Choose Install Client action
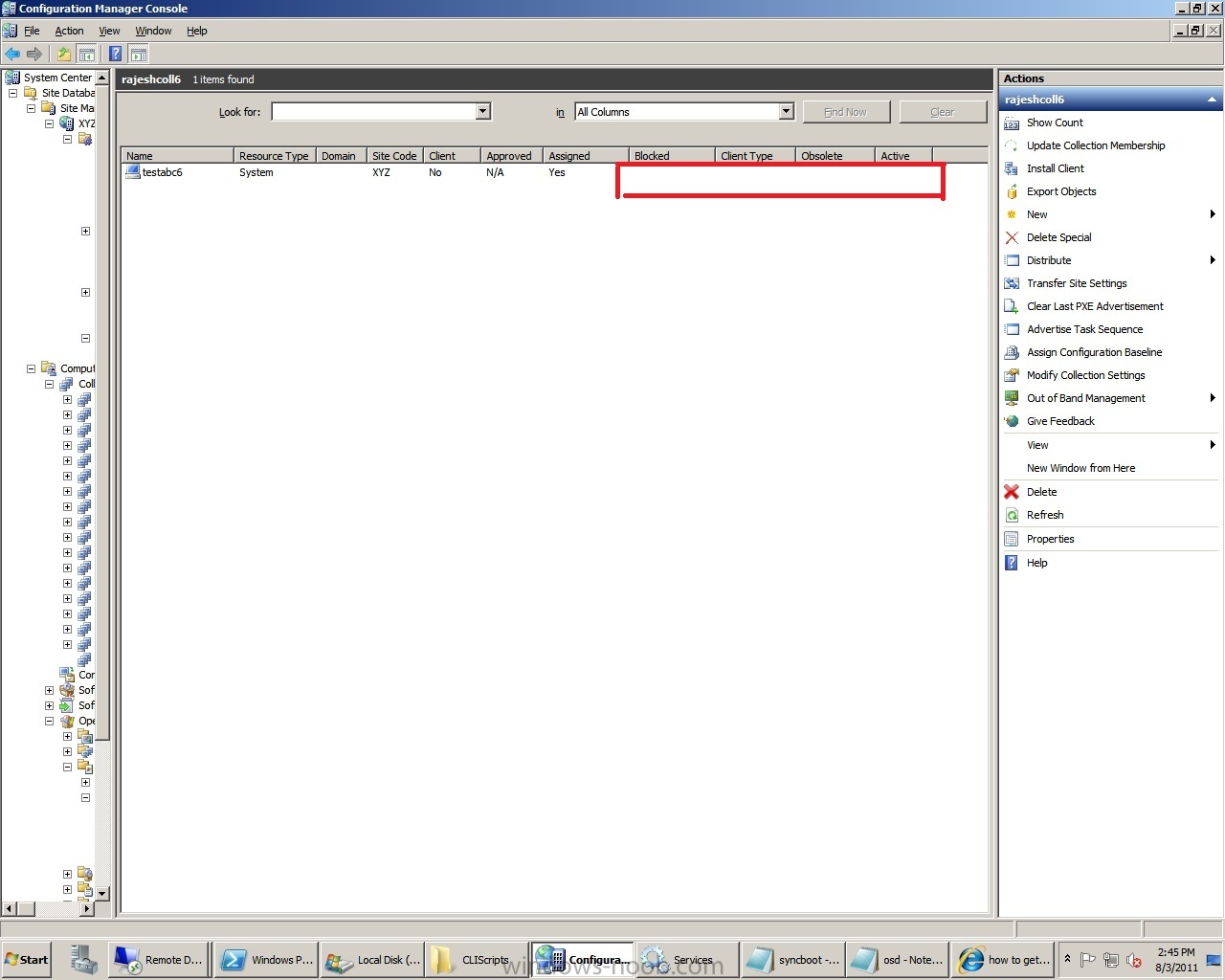 pyautogui.click(x=1056, y=168)
